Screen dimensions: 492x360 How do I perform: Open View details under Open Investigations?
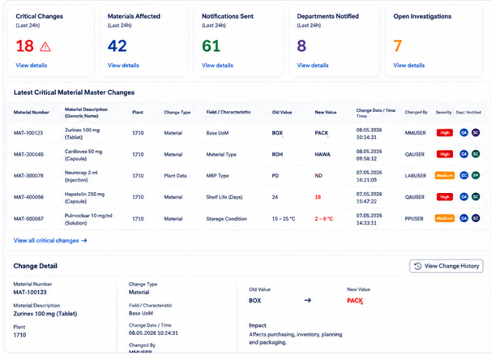click(409, 65)
